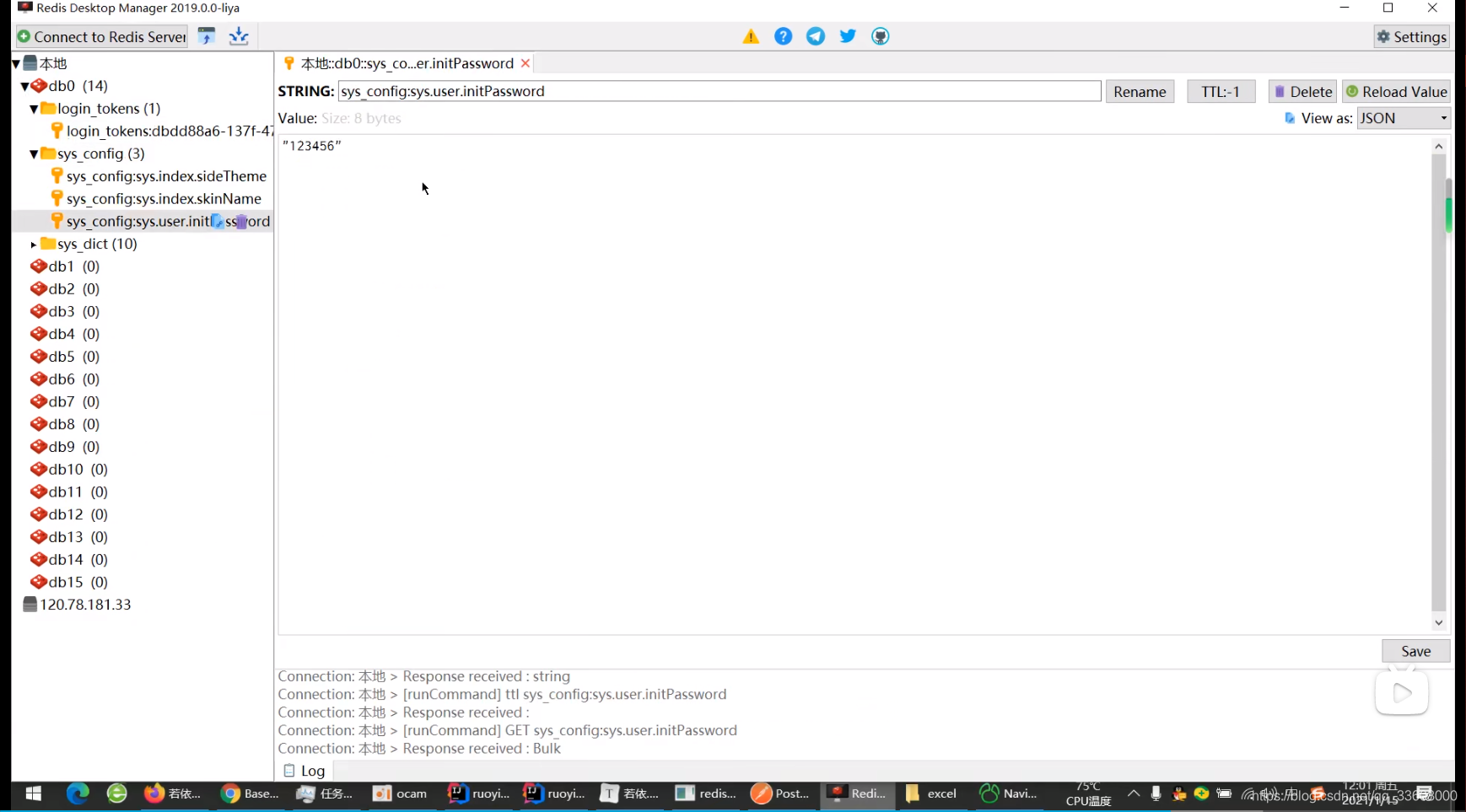Close the initPassword key tab
The height and width of the screenshot is (812, 1466).
tap(525, 63)
